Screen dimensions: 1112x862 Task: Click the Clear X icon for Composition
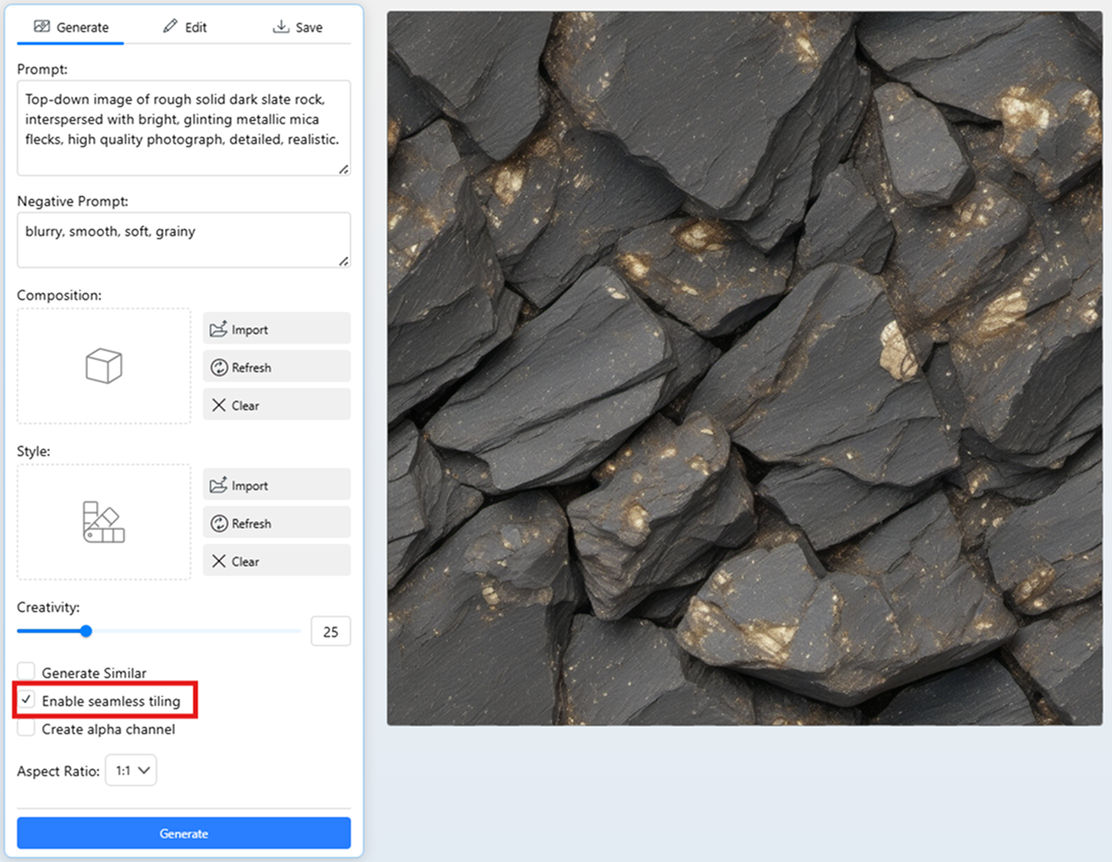tap(219, 405)
